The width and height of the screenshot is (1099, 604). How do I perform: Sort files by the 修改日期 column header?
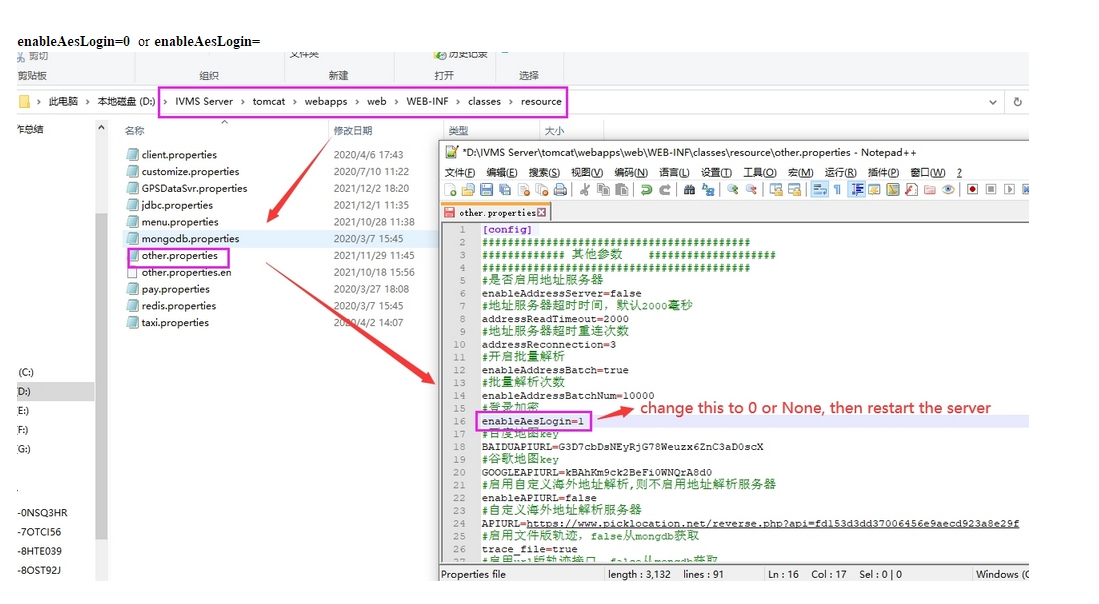click(353, 130)
